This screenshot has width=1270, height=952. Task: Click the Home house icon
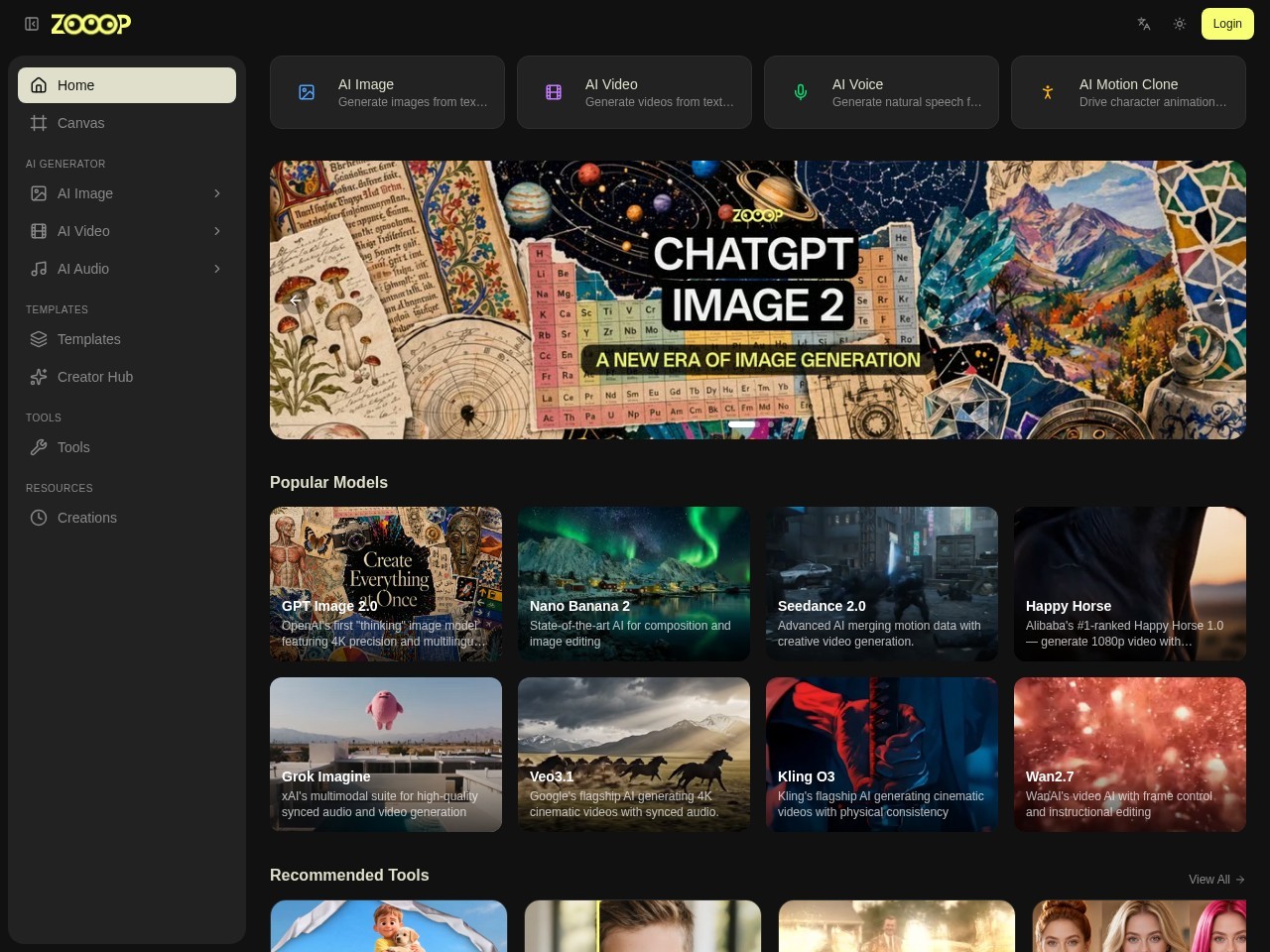(x=39, y=85)
